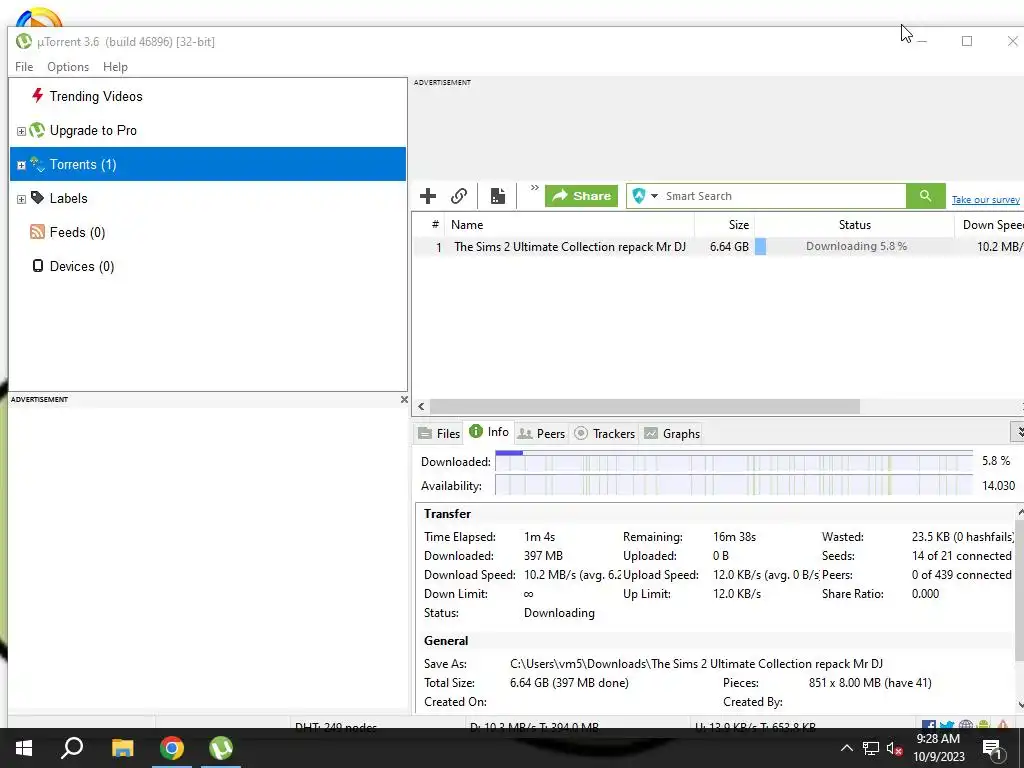Sort by the # column header
Viewport: 1024px width, 768px height.
(435, 225)
